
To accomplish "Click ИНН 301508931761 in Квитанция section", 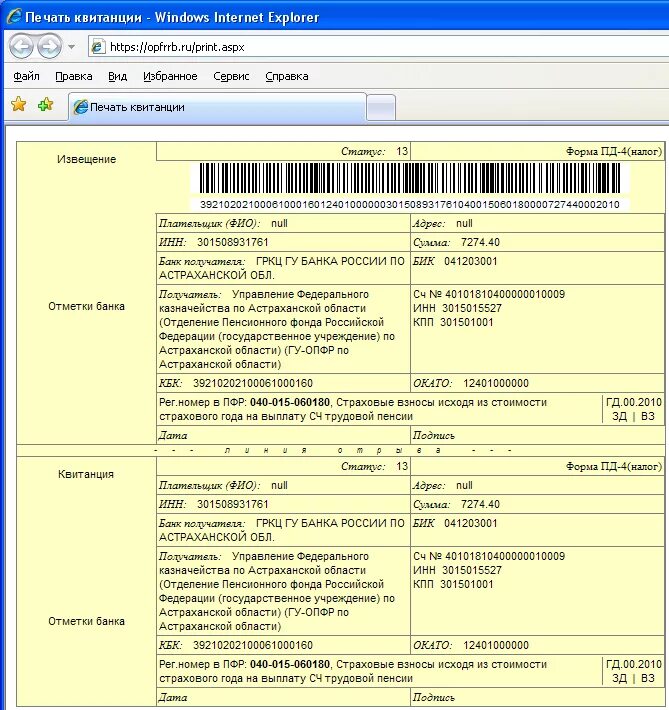I will 213,504.
